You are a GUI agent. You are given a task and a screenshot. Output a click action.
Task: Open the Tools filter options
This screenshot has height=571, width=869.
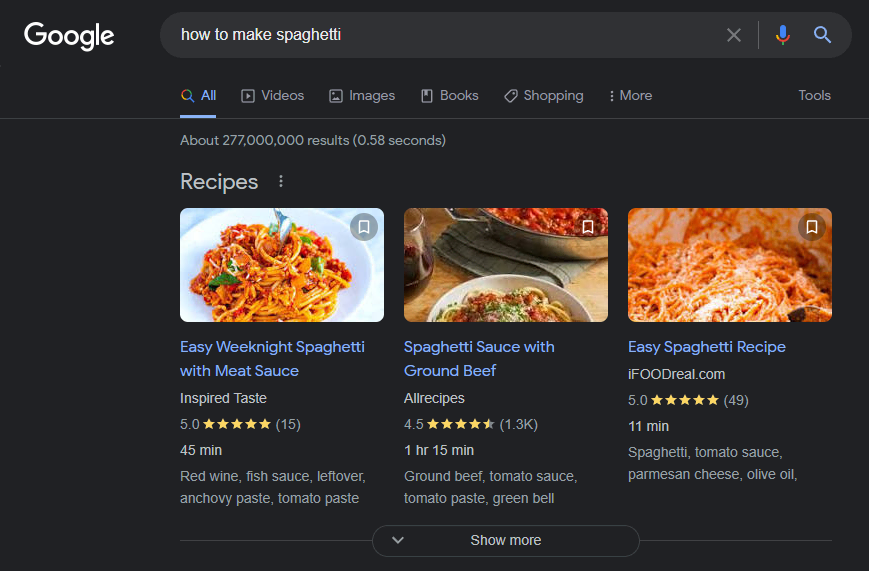[x=814, y=95]
